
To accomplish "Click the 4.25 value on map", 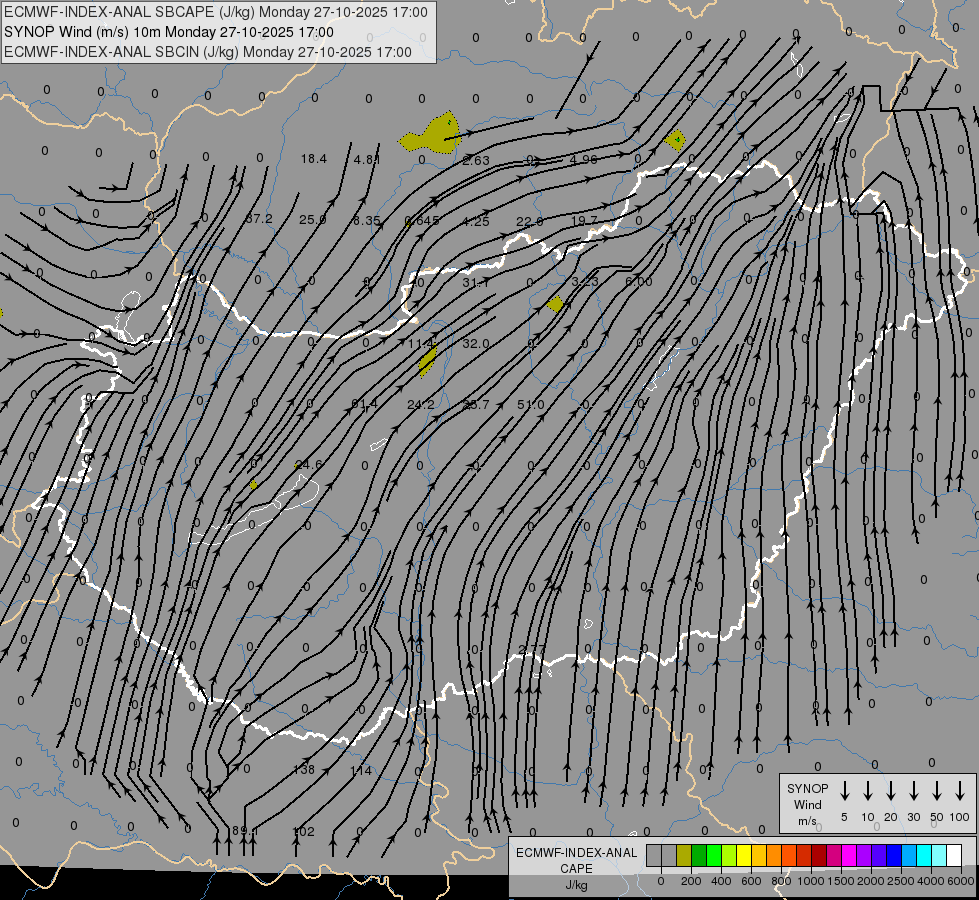I will coord(476,221).
